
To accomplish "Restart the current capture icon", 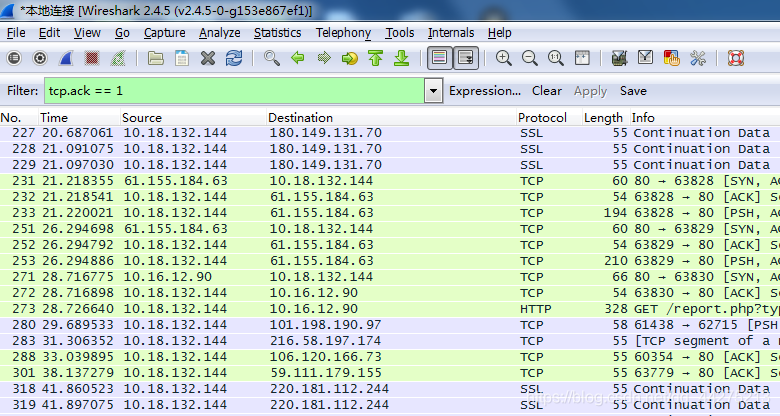I will 118,58.
